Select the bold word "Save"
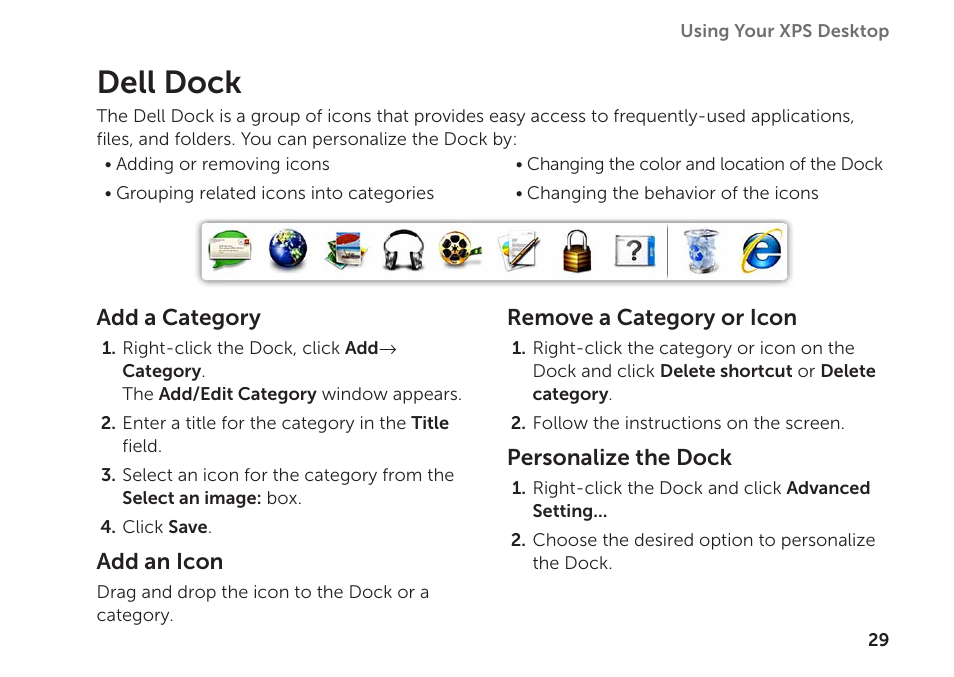This screenshot has height=677, width=954. coord(187,527)
